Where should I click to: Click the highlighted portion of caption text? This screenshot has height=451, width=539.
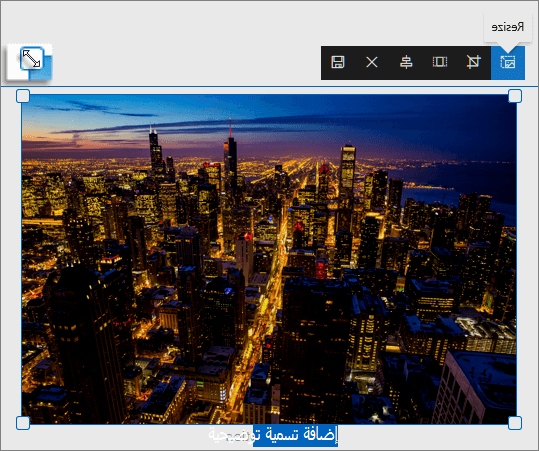tap(296, 436)
